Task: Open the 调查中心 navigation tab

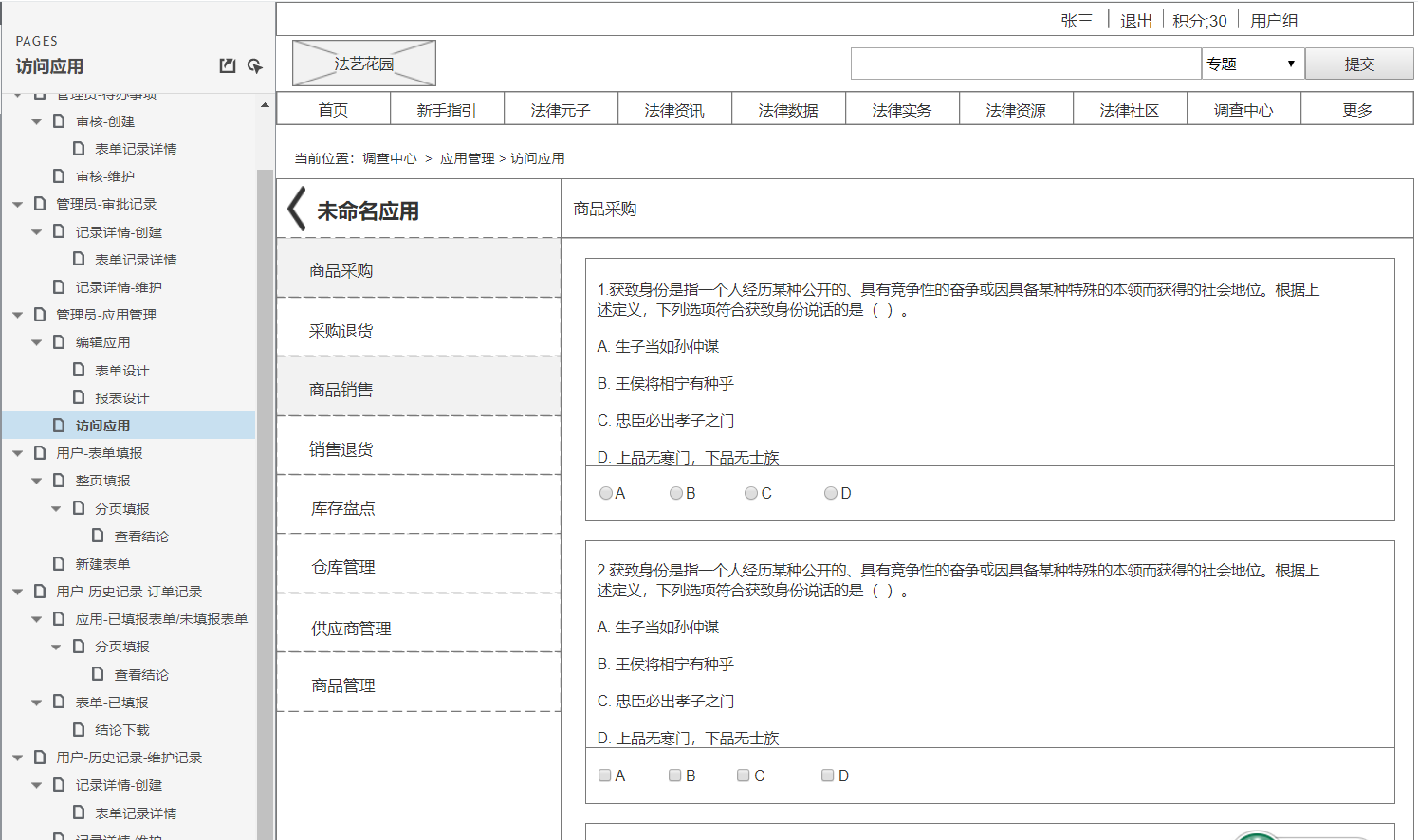Action: (x=1243, y=109)
